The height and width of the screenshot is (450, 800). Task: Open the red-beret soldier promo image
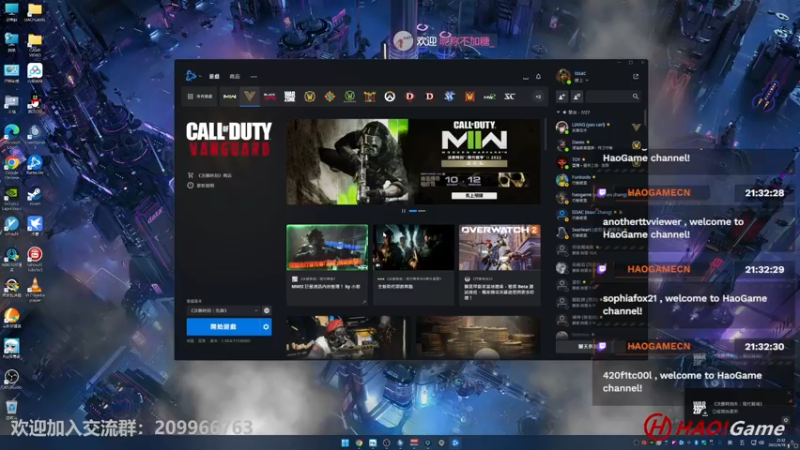click(345, 336)
